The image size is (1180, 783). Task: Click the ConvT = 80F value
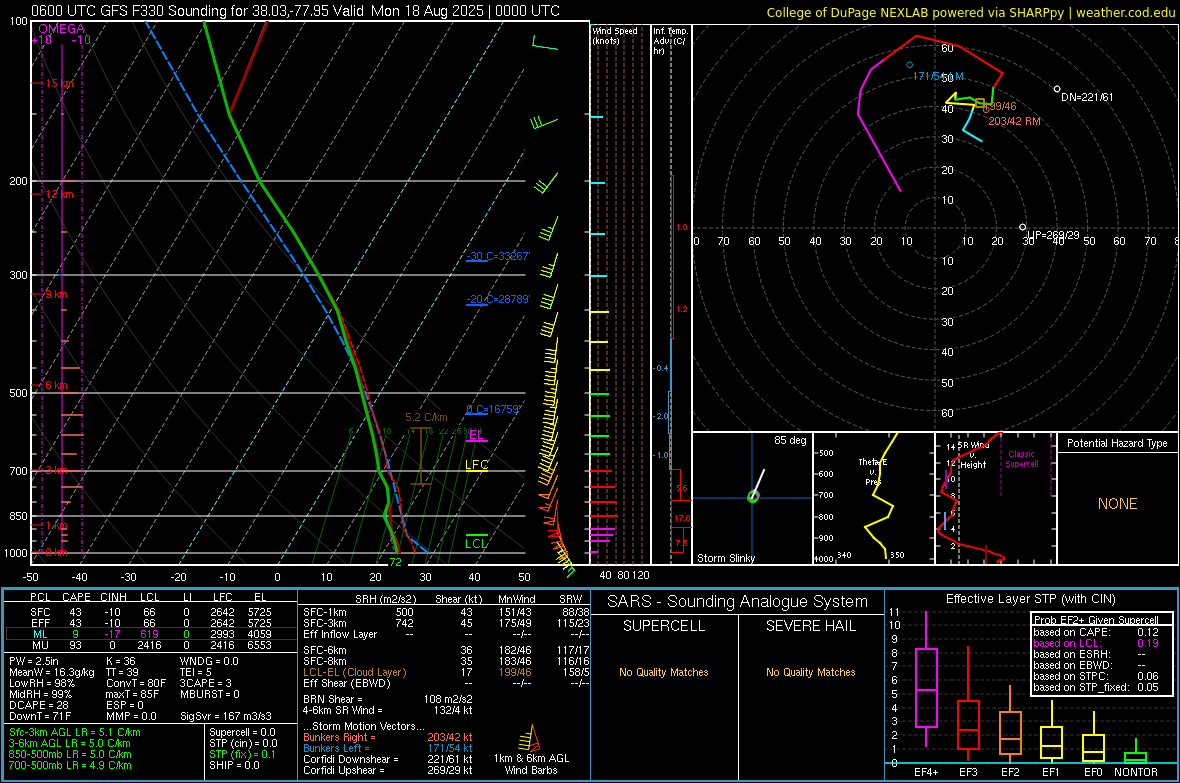135,683
